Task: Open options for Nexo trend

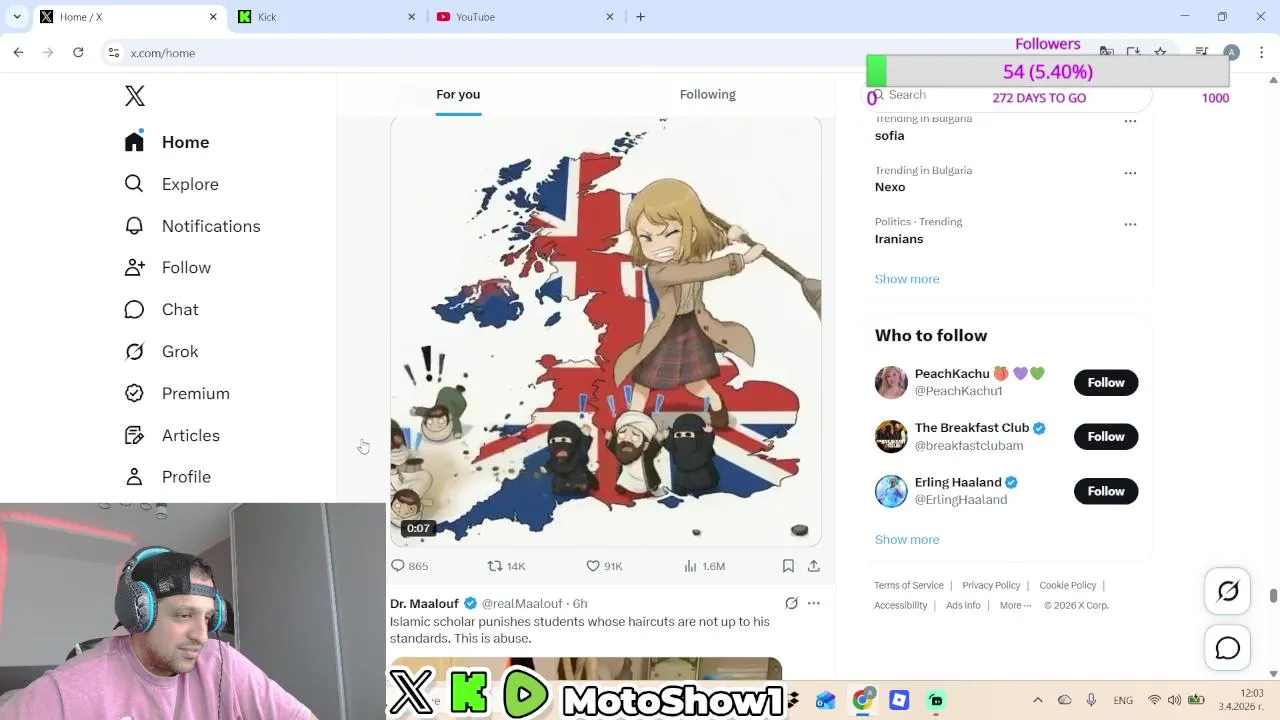Action: tap(1130, 173)
